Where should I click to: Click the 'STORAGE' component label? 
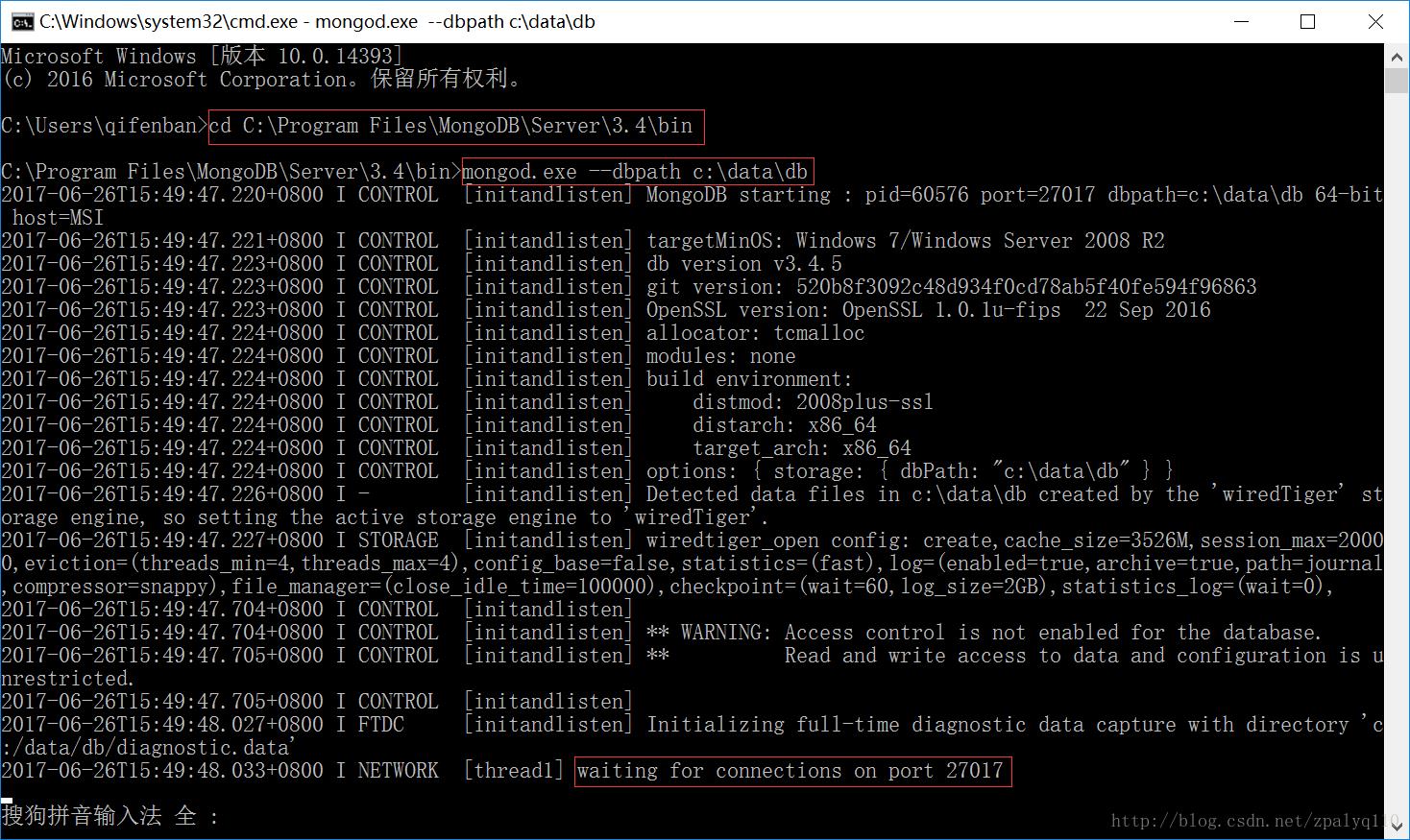click(x=399, y=540)
